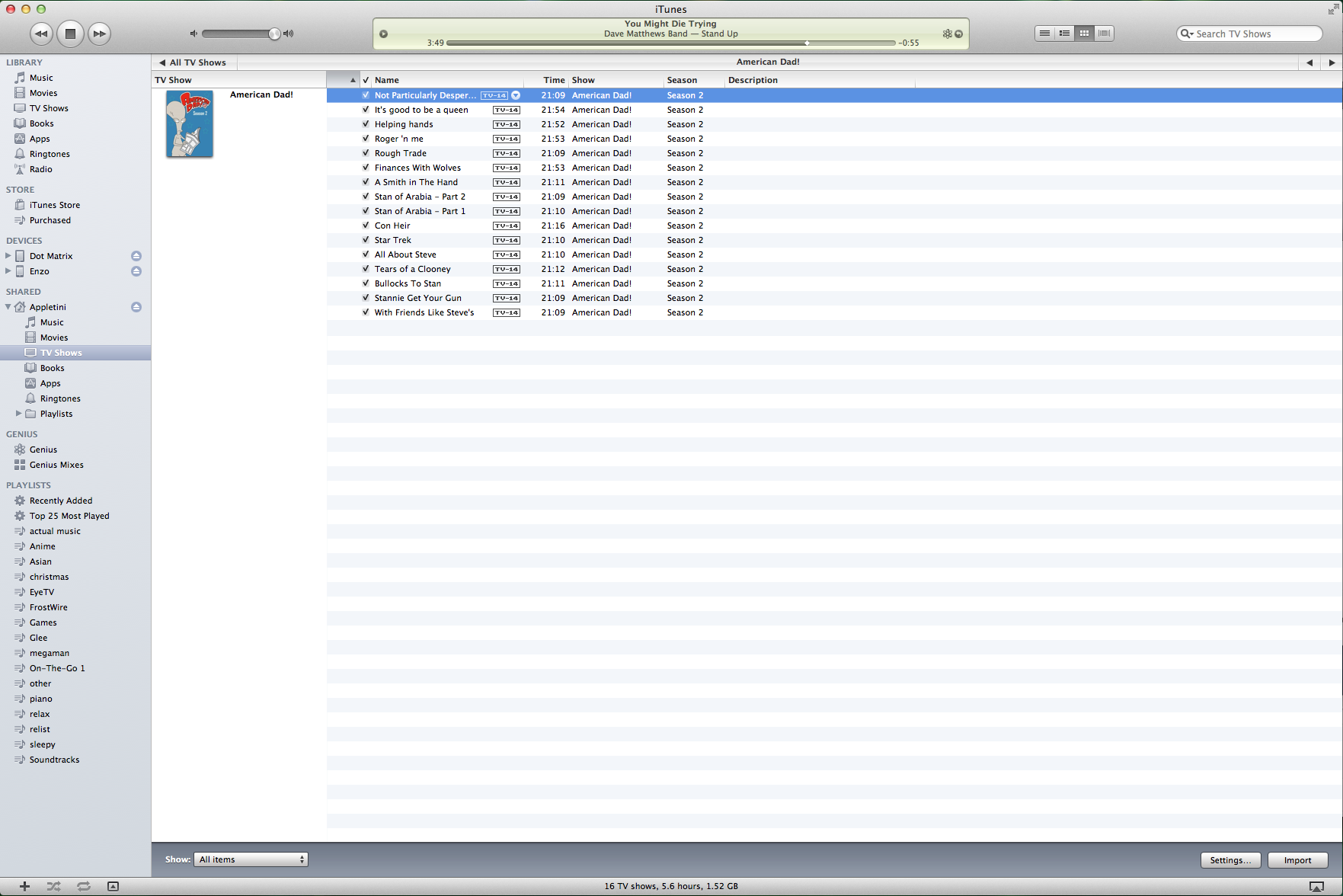1343x896 pixels.
Task: Uncheck 'Bullocks To Stan' episode
Action: [366, 283]
